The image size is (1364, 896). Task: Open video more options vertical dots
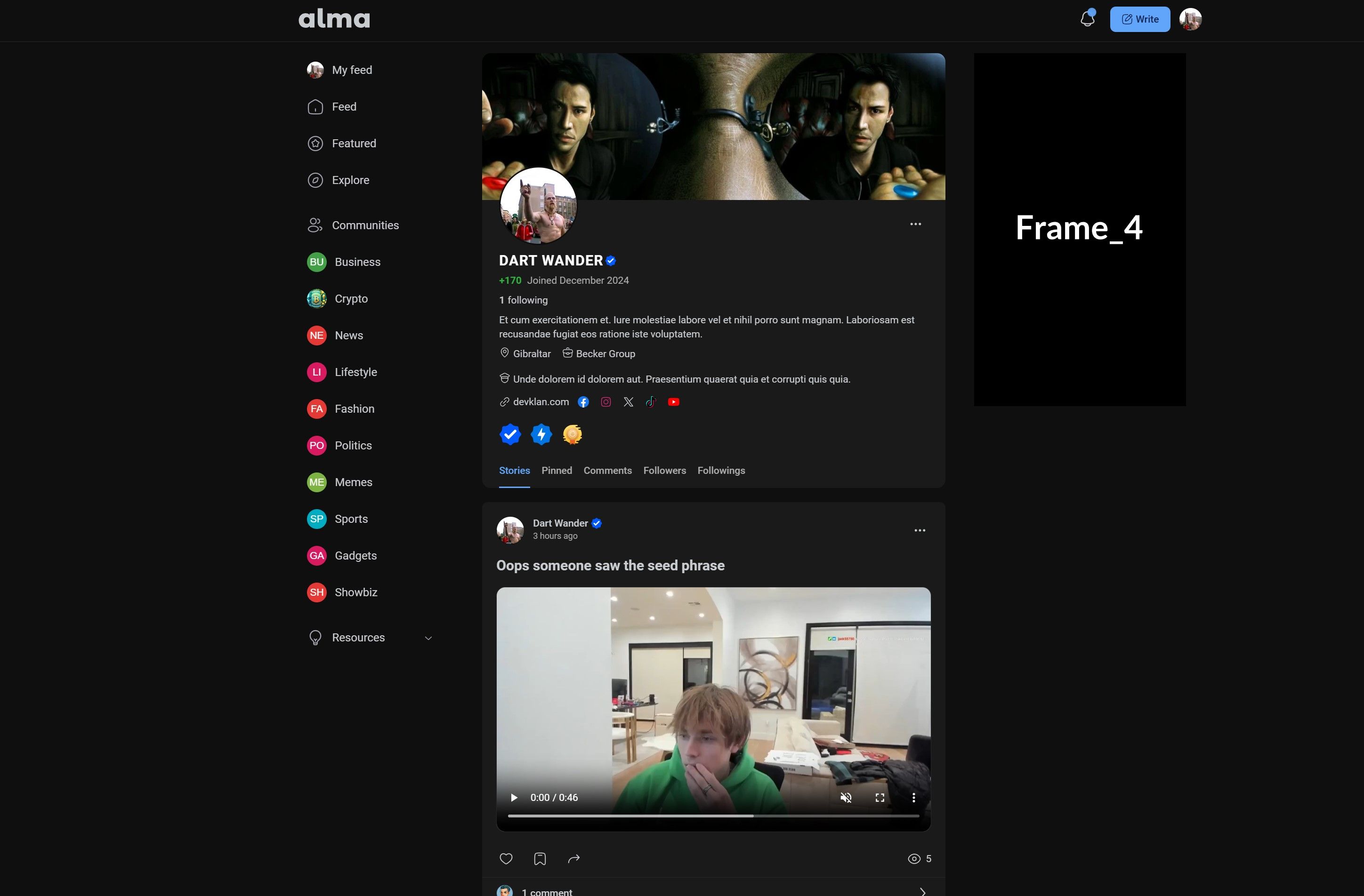click(913, 798)
